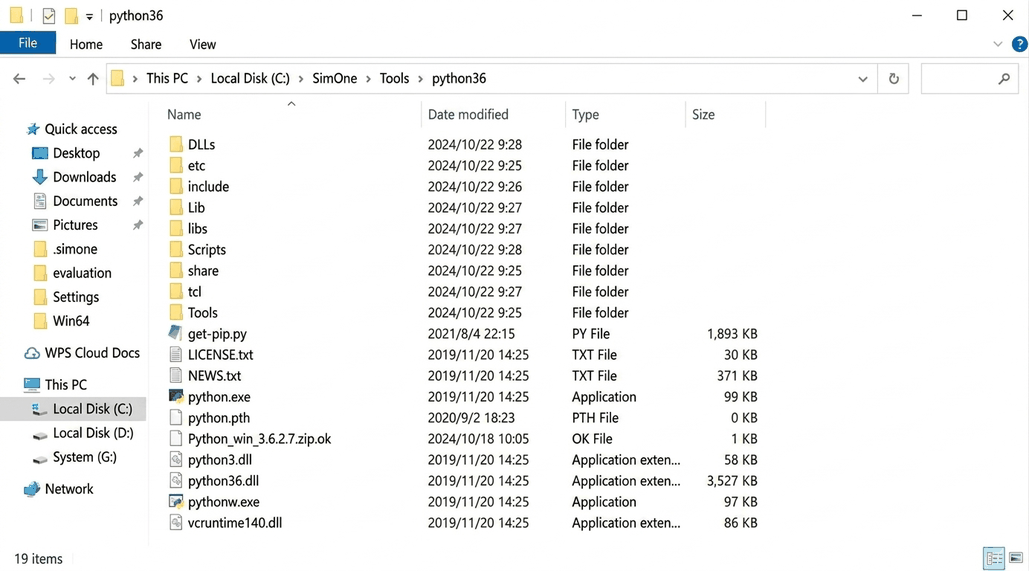The width and height of the screenshot is (1029, 571).
Task: Sort by Name column header
Action: click(x=184, y=114)
